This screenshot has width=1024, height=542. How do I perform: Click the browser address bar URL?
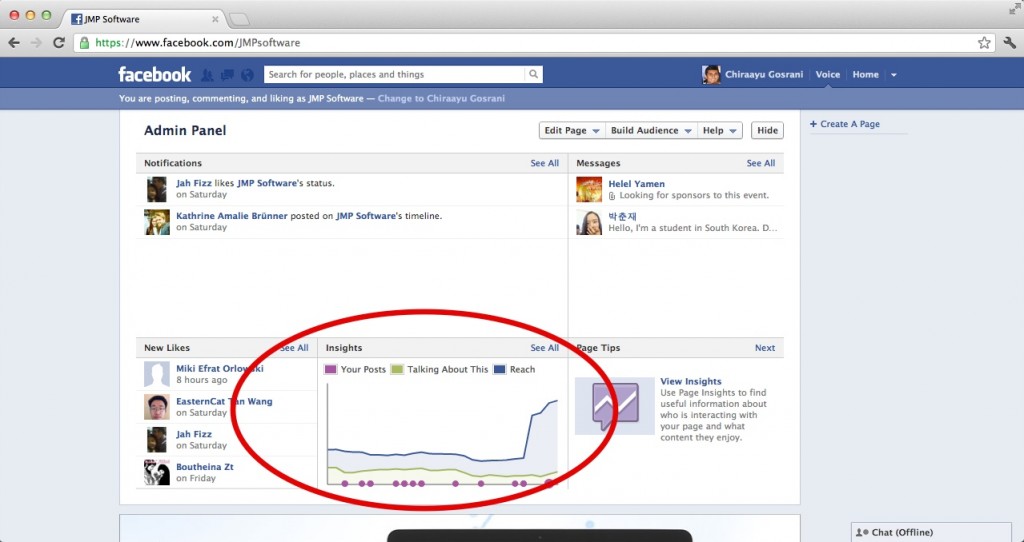[198, 43]
